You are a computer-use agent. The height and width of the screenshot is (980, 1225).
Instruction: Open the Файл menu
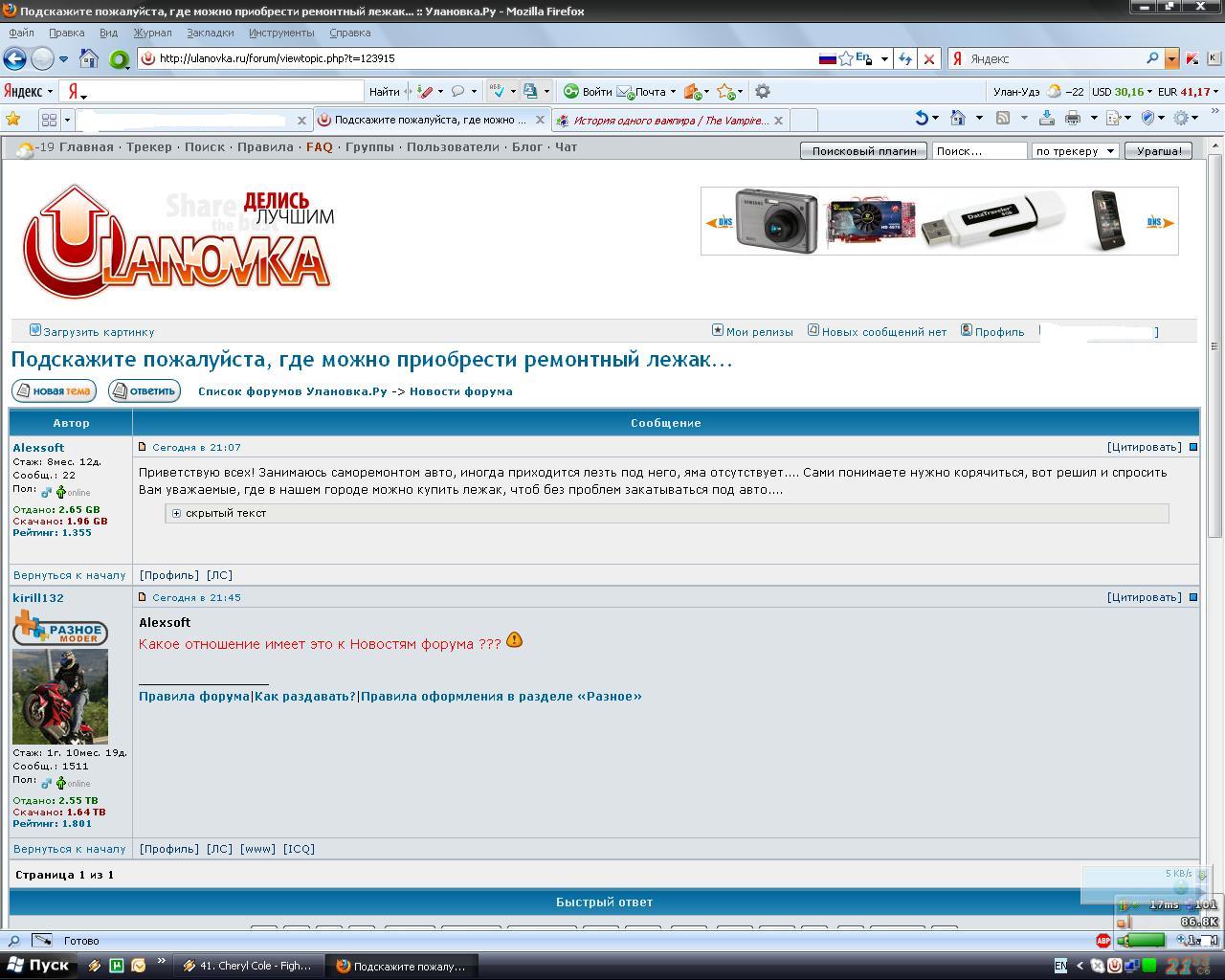click(21, 33)
